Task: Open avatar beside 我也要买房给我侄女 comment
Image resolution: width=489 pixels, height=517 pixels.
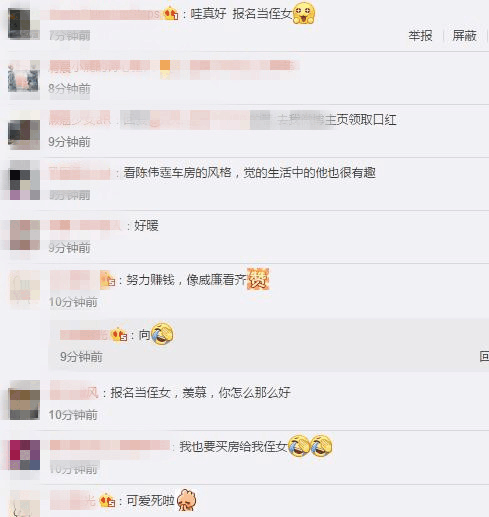Action: [25, 455]
